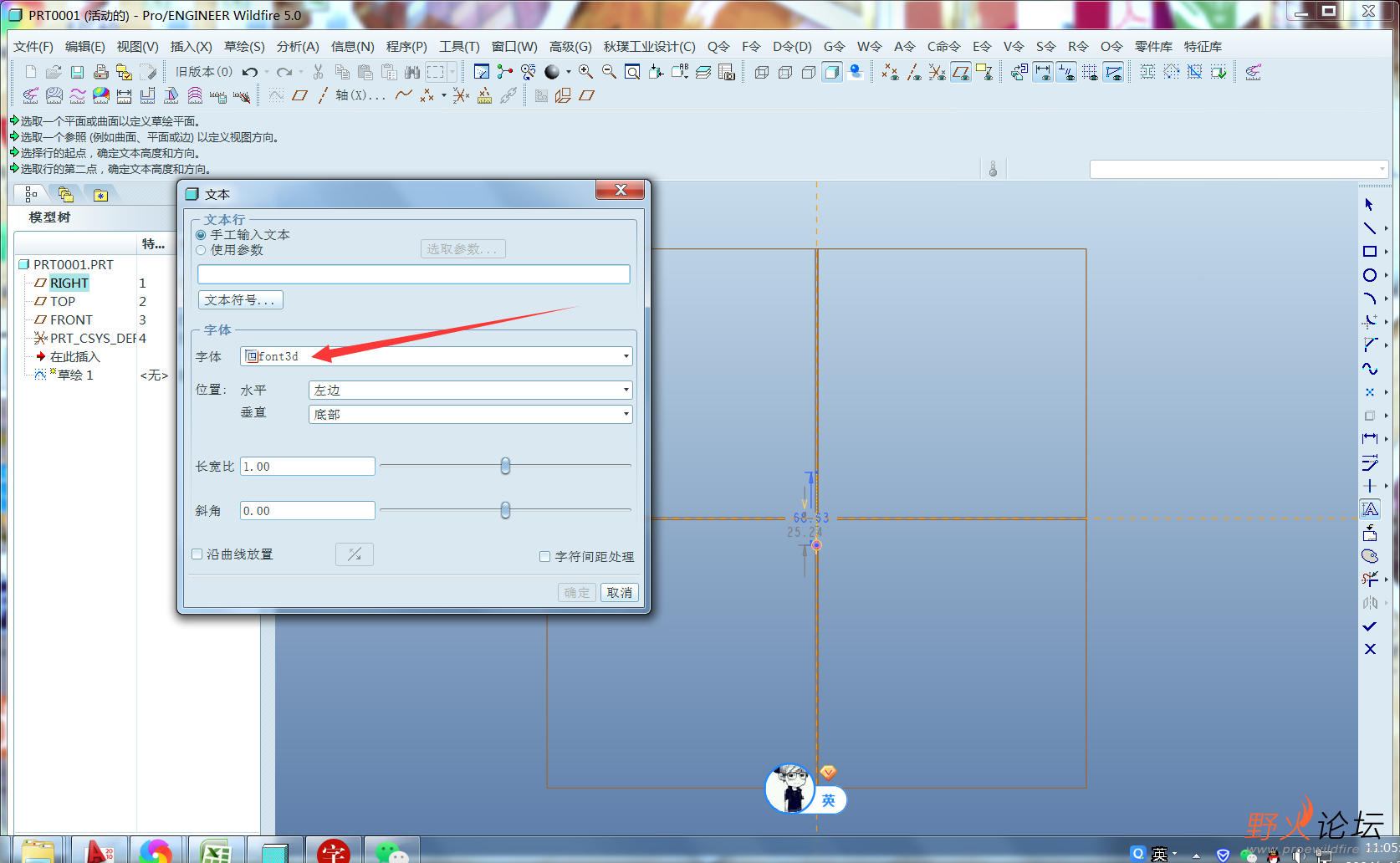Screen dimensions: 1400x863
Task: Select the 使用参数 radio button
Action: (x=201, y=250)
